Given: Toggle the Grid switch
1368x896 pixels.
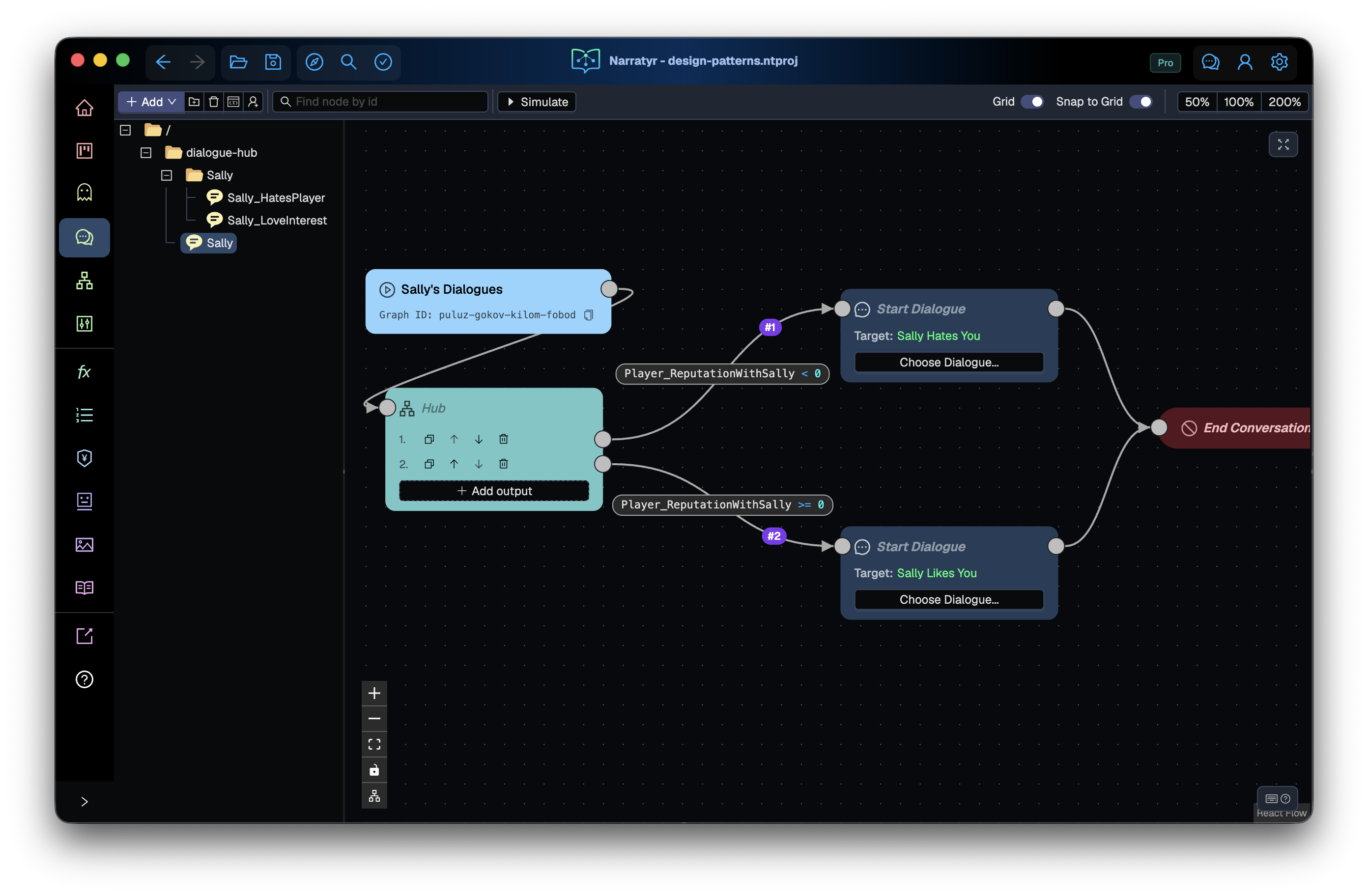Looking at the screenshot, I should click(1032, 102).
